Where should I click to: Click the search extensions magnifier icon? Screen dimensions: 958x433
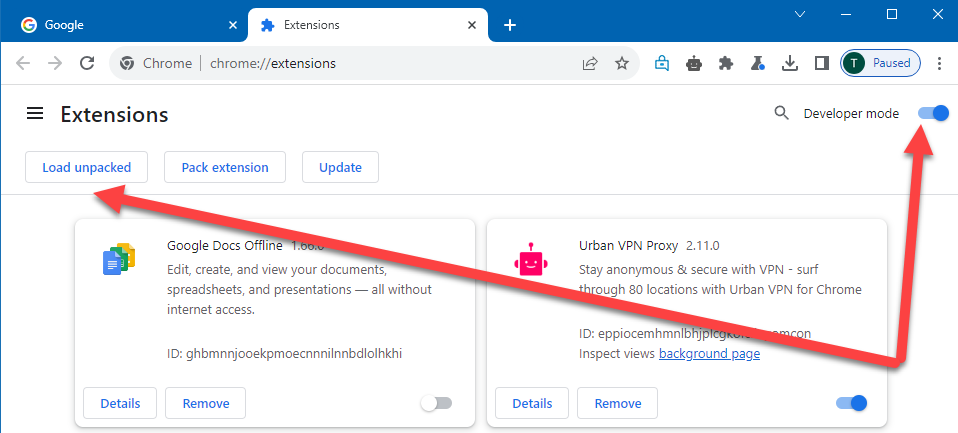(782, 114)
